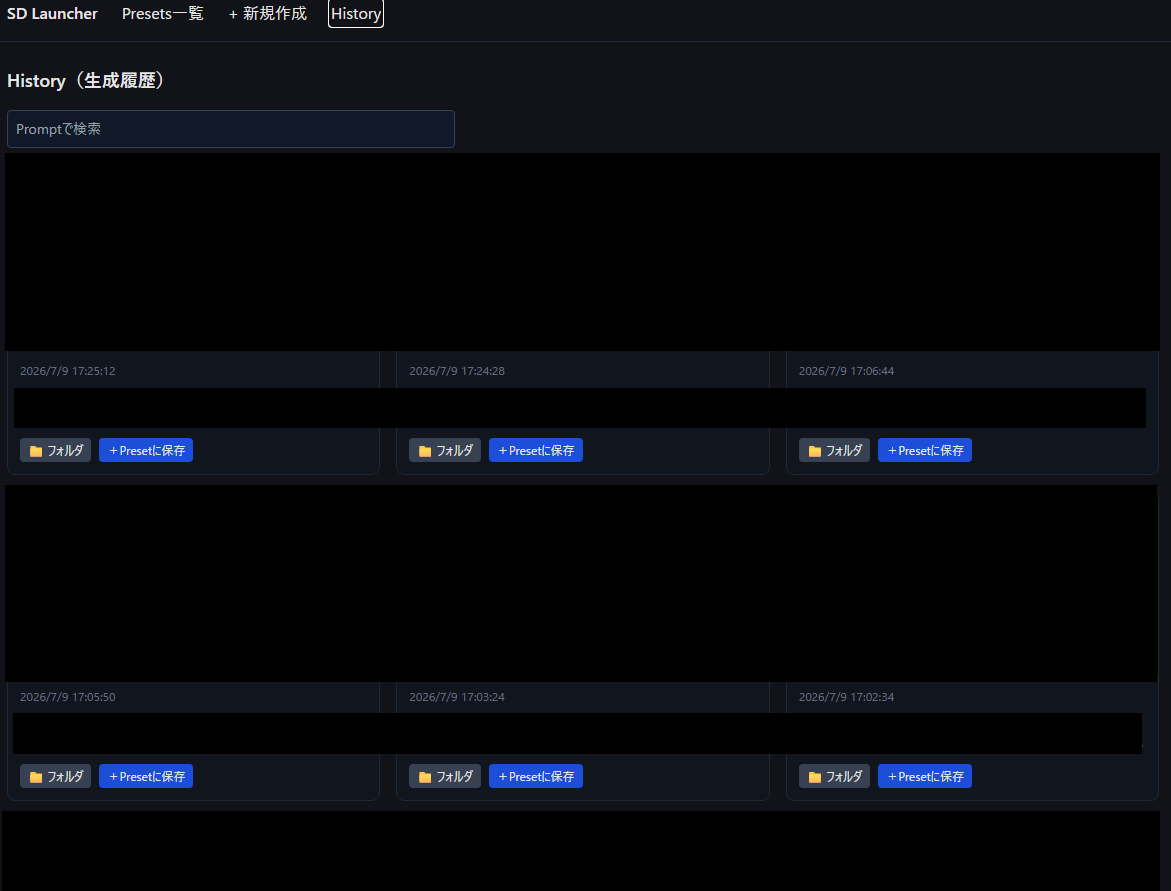Open フォルダ for the 17:03:24 entry
The image size is (1171, 891).
445,776
